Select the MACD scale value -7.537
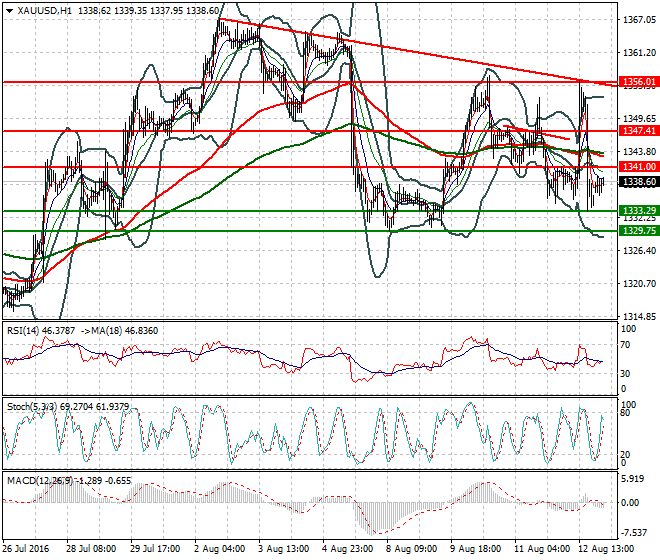660x560 pixels. (634, 533)
